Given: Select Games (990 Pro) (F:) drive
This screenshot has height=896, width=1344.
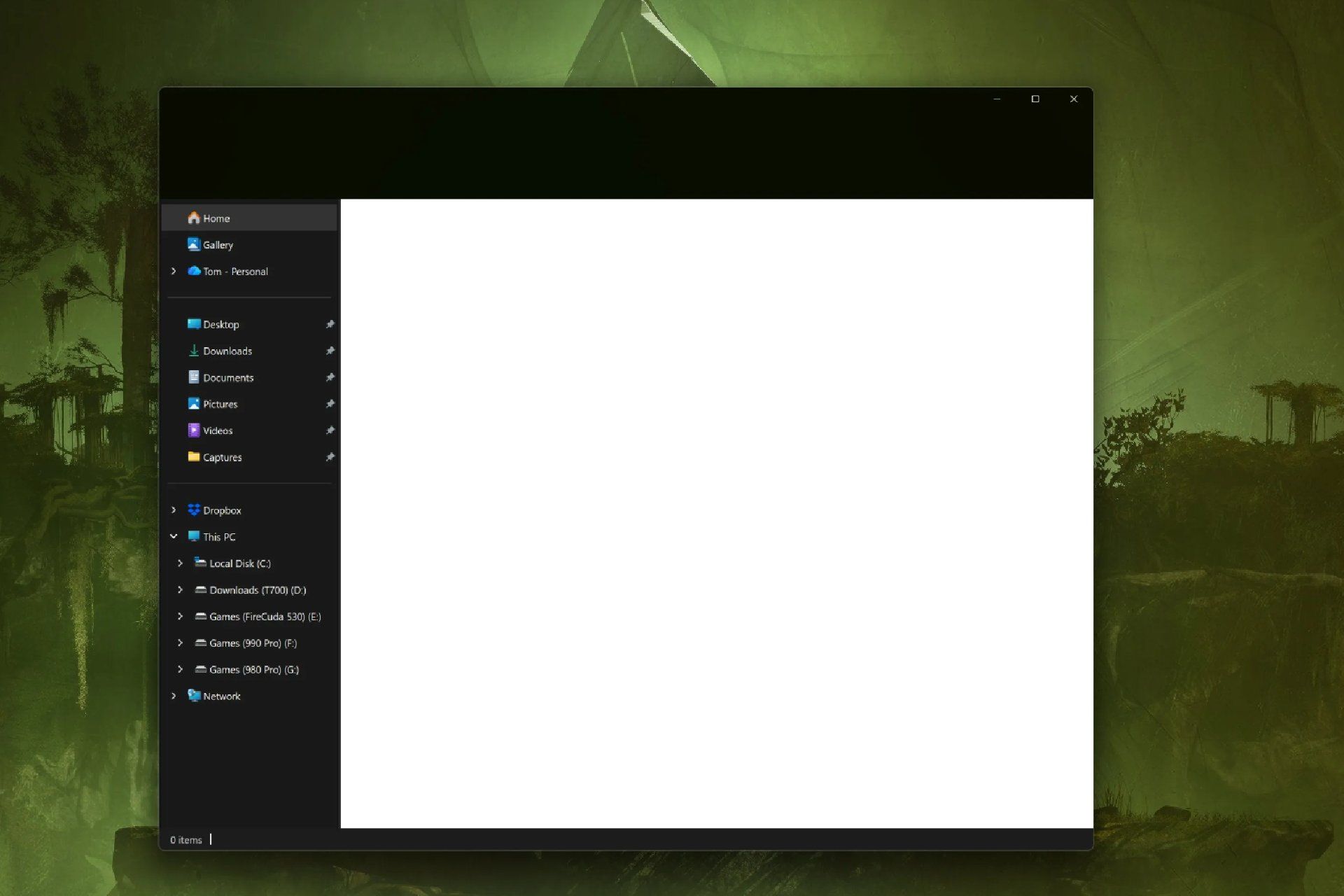Looking at the screenshot, I should [253, 643].
